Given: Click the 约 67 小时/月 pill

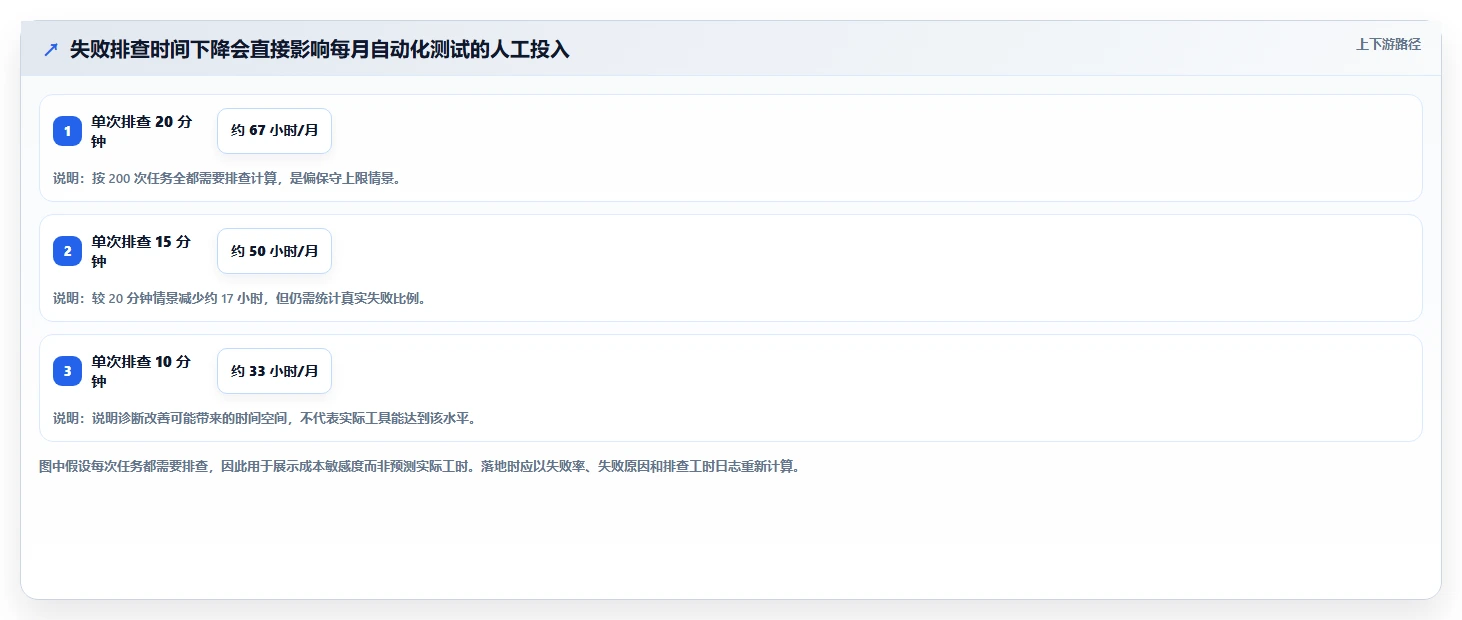Looking at the screenshot, I should pyautogui.click(x=274, y=131).
